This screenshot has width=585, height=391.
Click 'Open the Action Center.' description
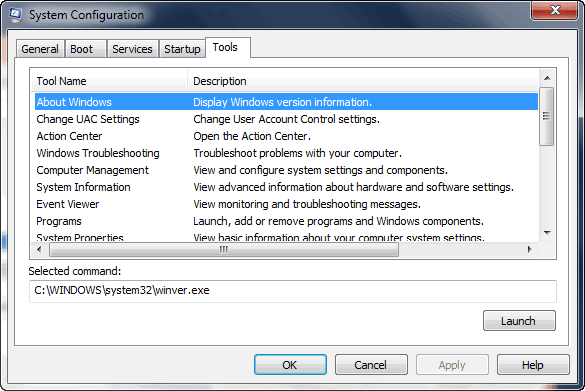pyautogui.click(x=252, y=136)
